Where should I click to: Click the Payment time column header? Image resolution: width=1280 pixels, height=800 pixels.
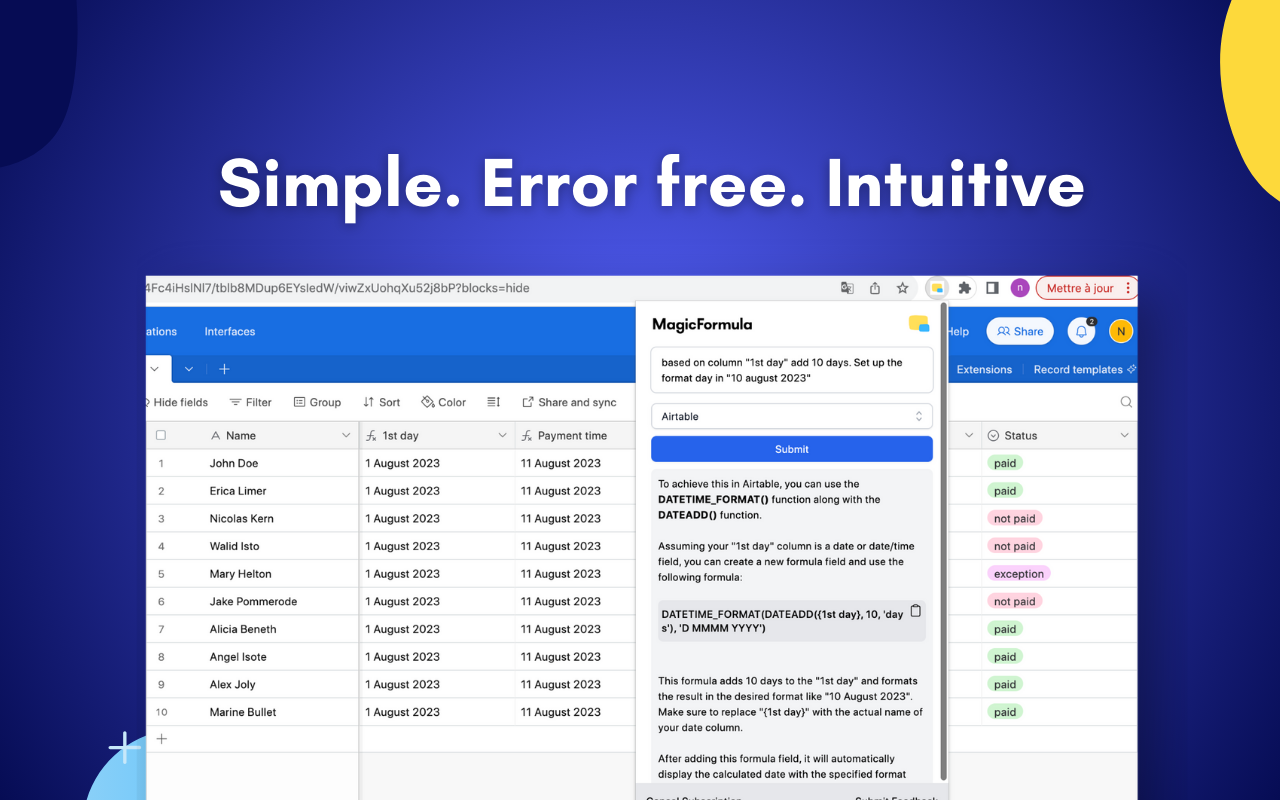pos(576,436)
